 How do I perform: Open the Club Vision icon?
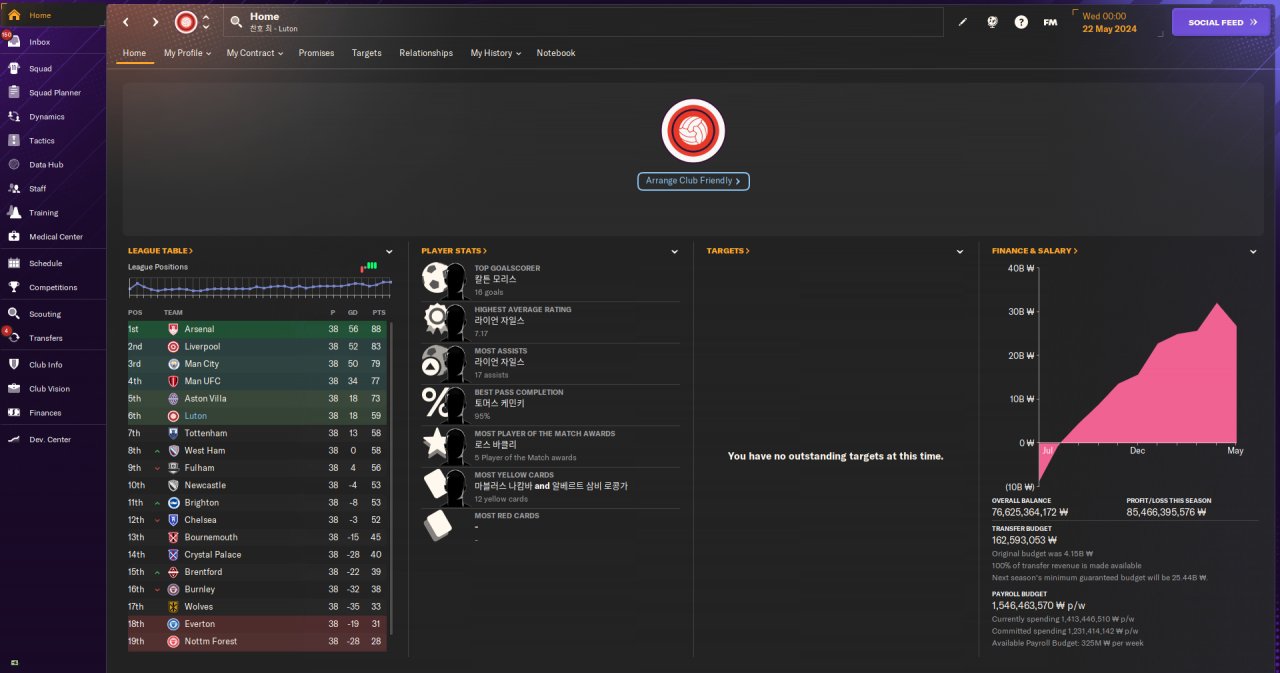[14, 389]
